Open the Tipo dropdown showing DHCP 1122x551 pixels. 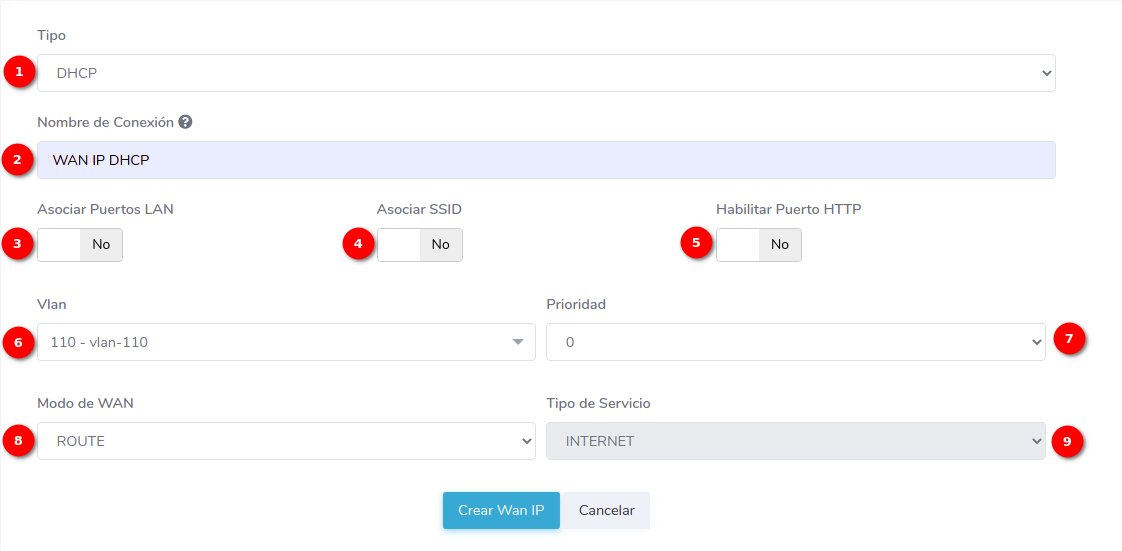click(546, 73)
